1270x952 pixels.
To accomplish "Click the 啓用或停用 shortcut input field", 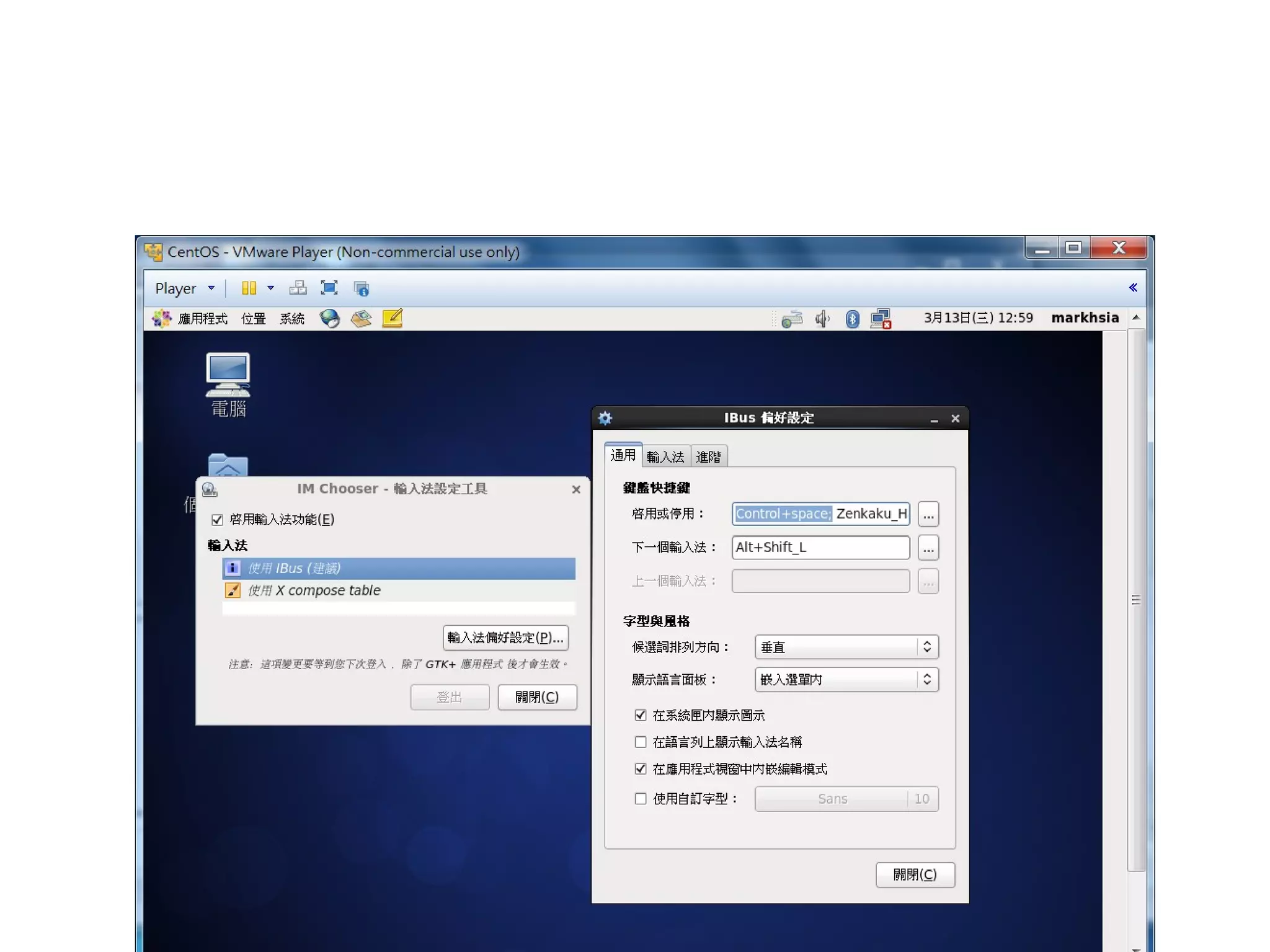I will point(820,514).
